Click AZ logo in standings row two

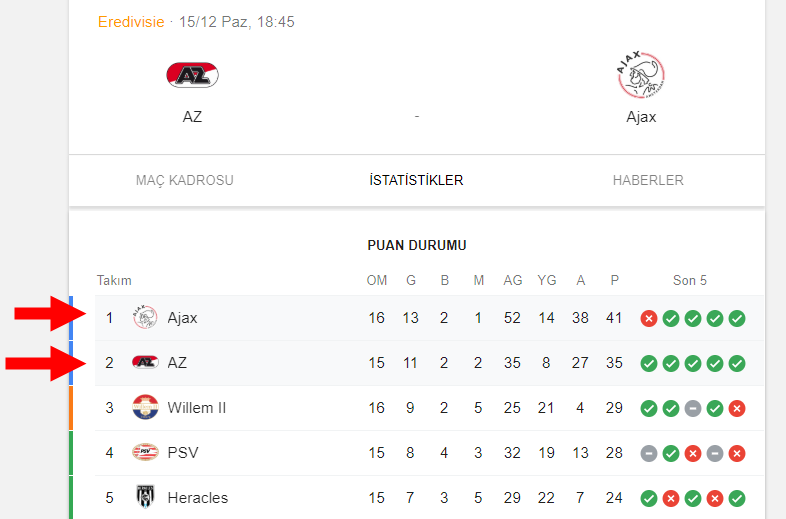tap(145, 362)
